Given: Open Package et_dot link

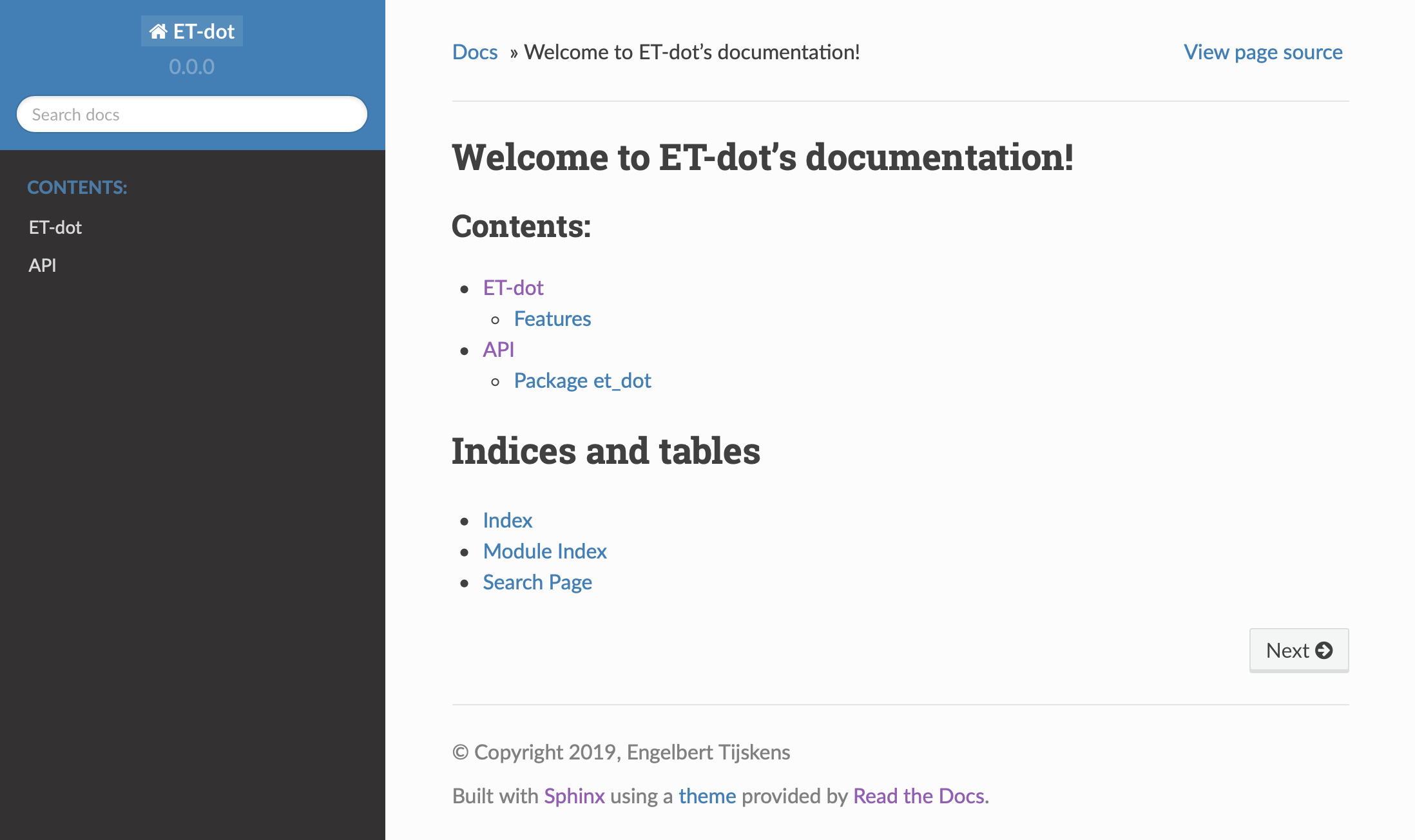Looking at the screenshot, I should [x=582, y=381].
